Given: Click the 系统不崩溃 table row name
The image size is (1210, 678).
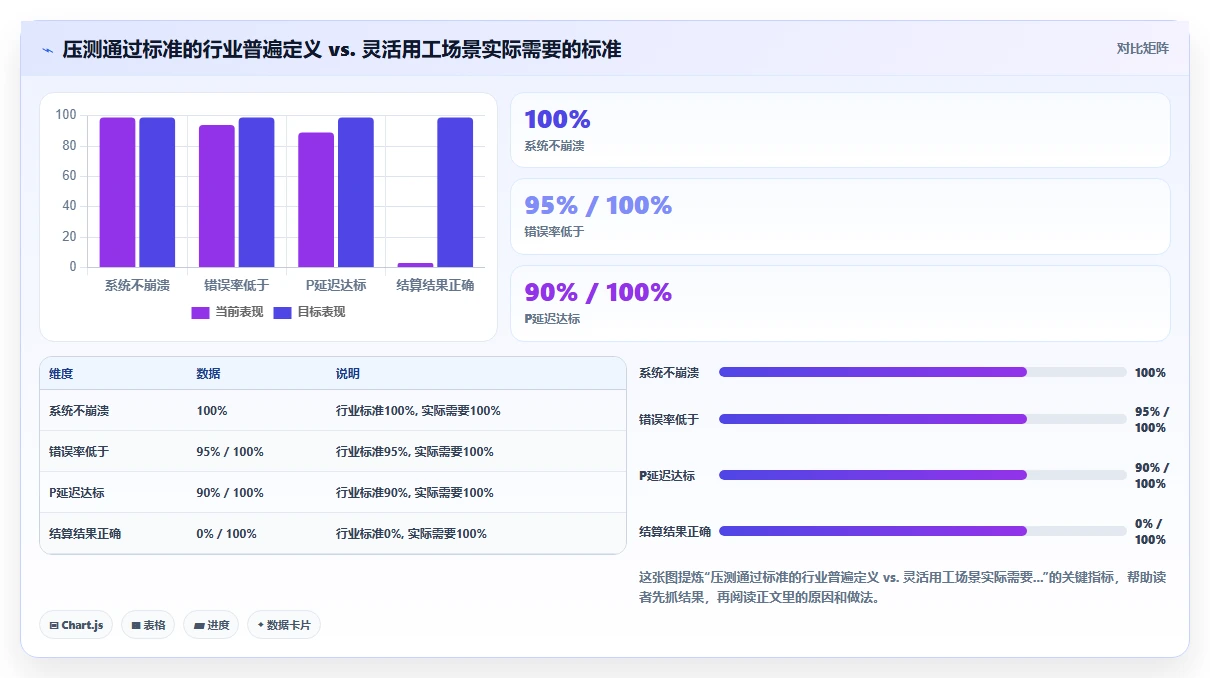Looking at the screenshot, I should pyautogui.click(x=79, y=411).
